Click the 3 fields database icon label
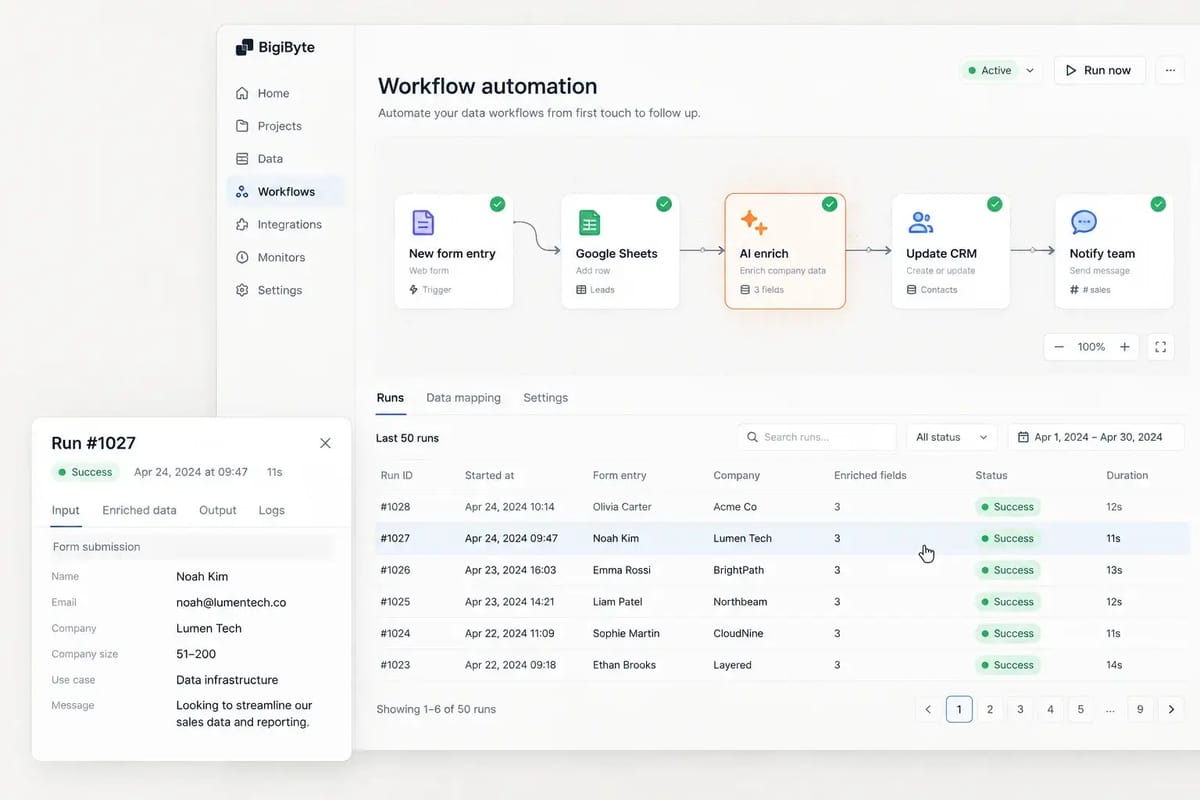1200x800 pixels. click(x=762, y=290)
